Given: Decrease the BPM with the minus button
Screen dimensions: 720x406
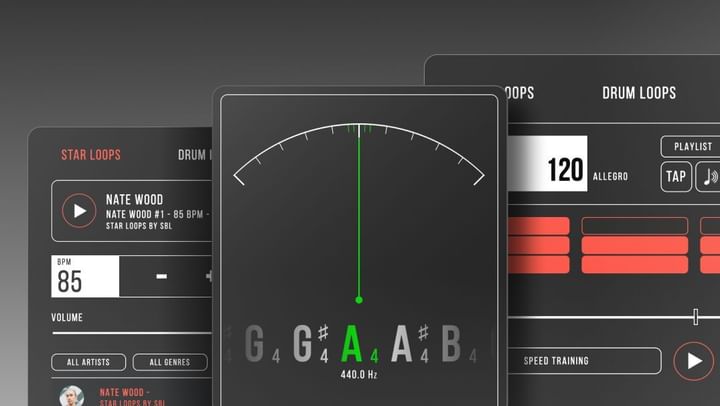Looking at the screenshot, I should click(x=161, y=277).
